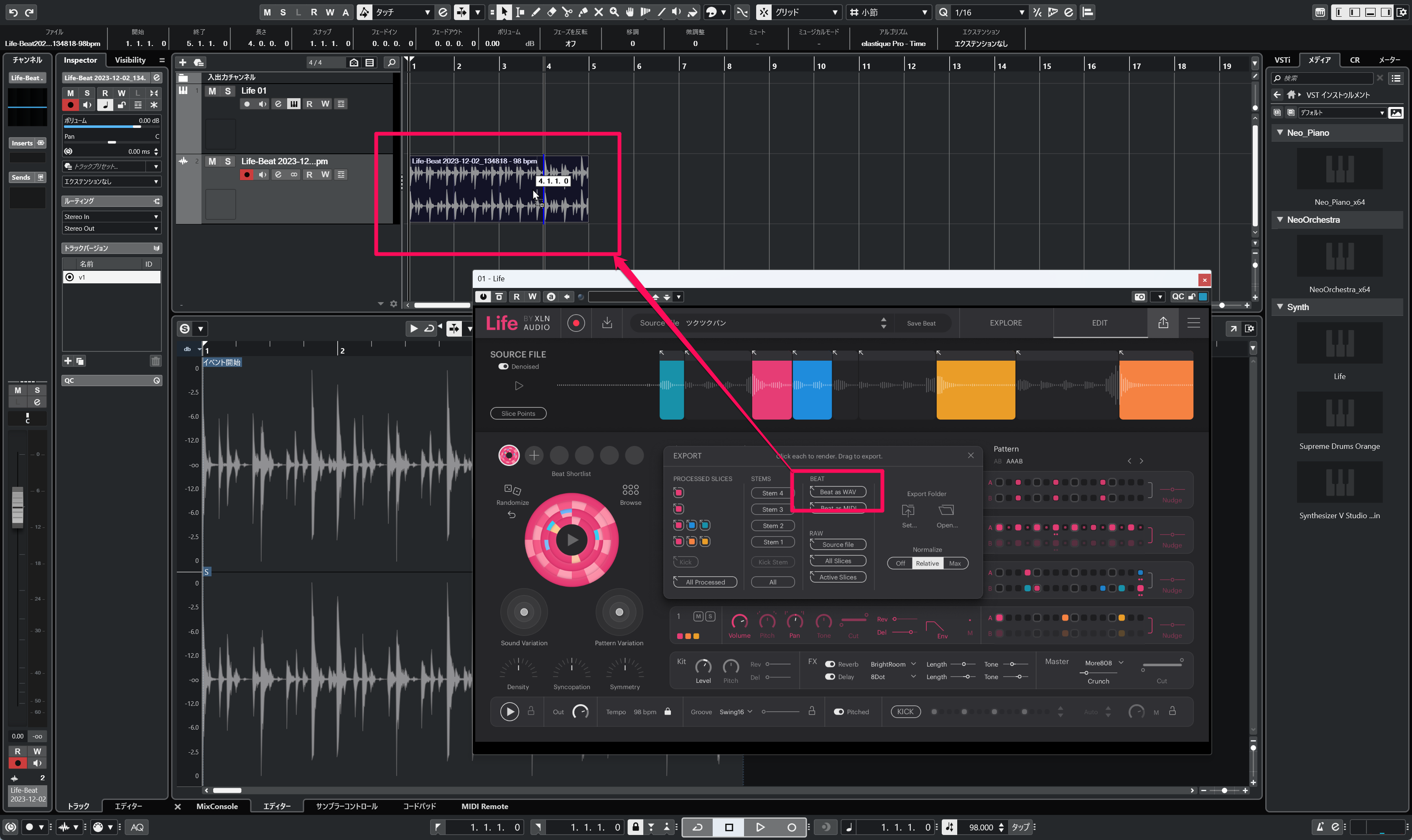The image size is (1412, 840).
Task: Open the CR tab in right zone
Action: click(1355, 60)
